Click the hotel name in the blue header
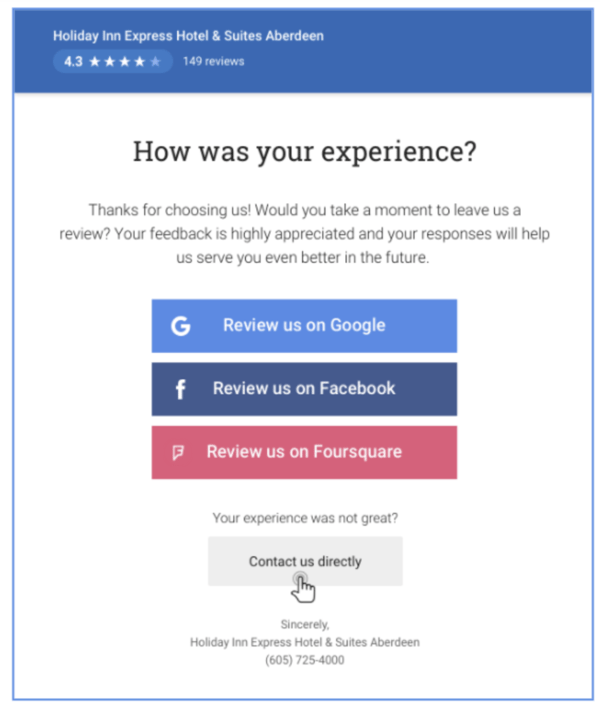This screenshot has width=600, height=710. tap(188, 36)
